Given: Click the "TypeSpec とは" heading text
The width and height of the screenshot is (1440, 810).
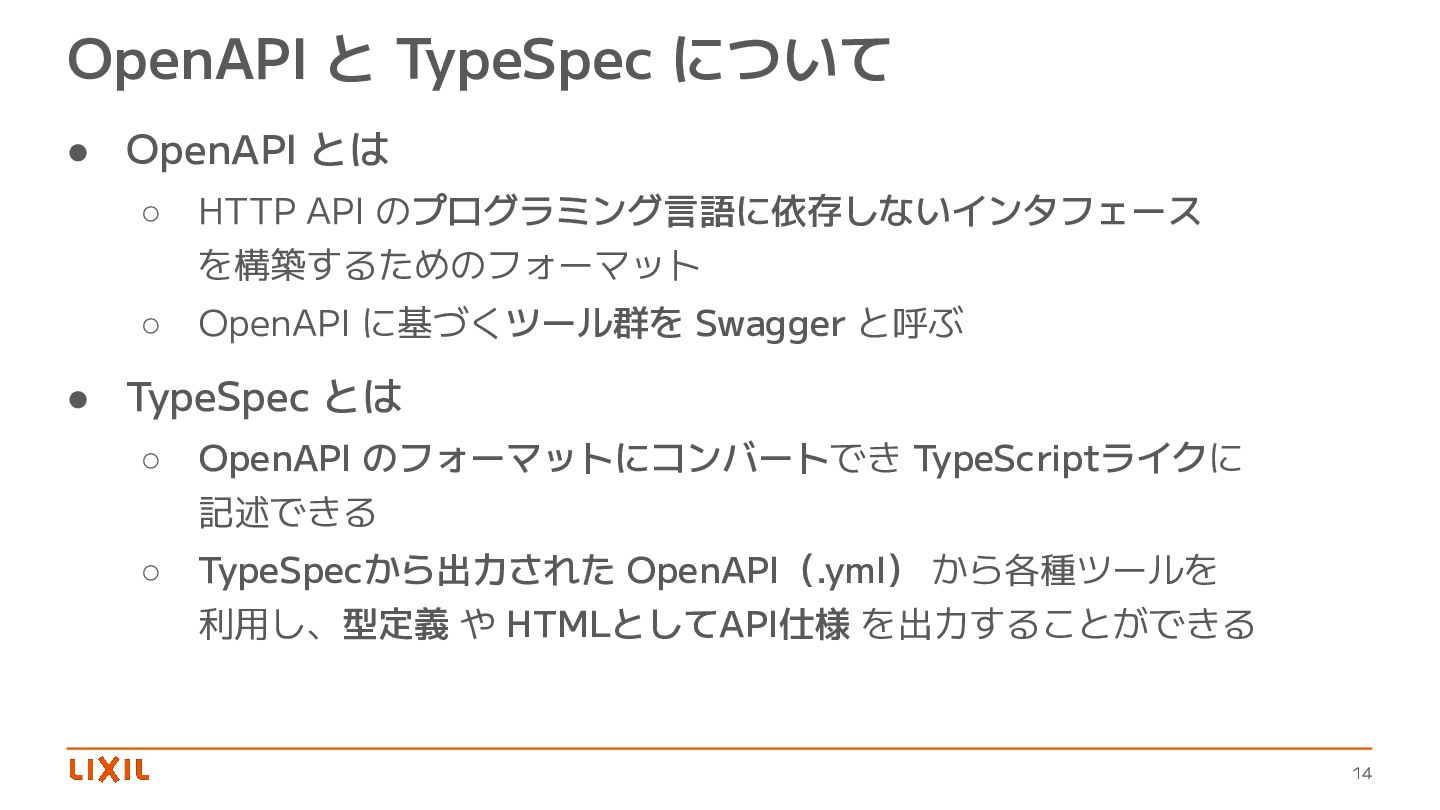Looking at the screenshot, I should (x=264, y=397).
